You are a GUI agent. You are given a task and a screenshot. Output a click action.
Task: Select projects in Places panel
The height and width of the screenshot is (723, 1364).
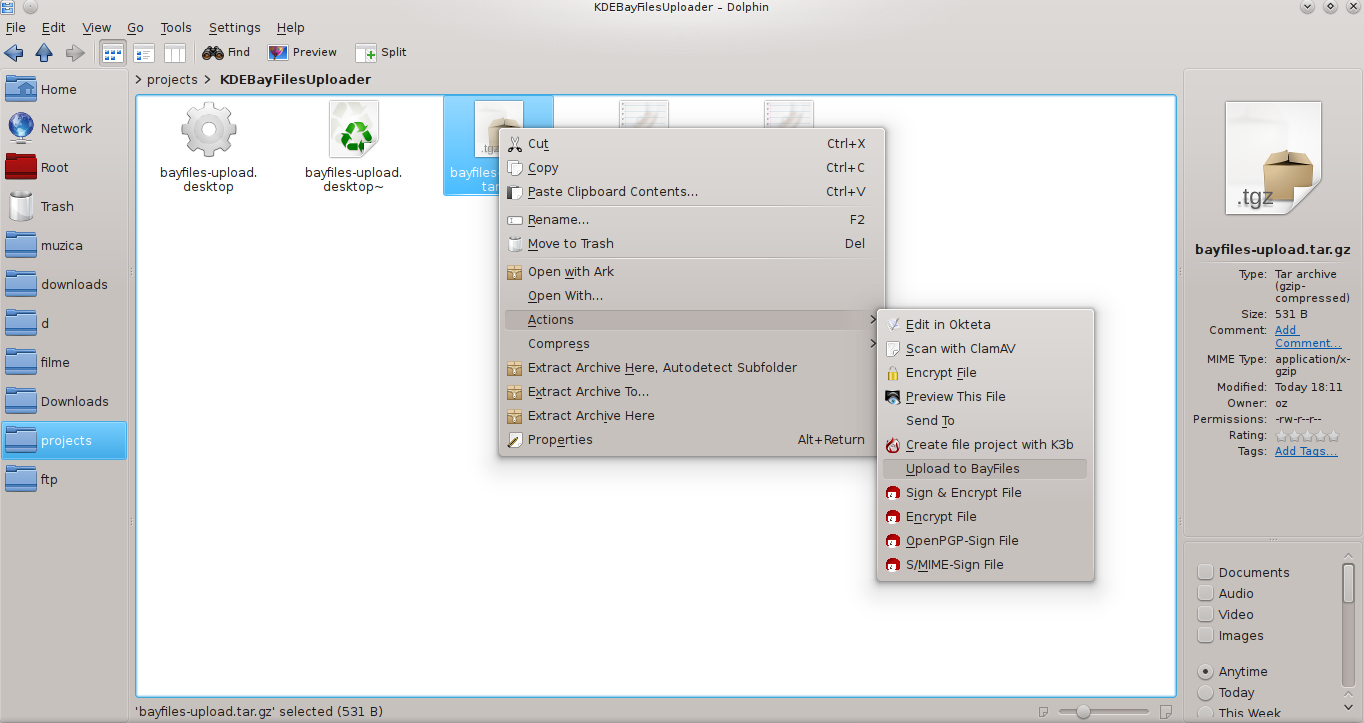(x=64, y=440)
